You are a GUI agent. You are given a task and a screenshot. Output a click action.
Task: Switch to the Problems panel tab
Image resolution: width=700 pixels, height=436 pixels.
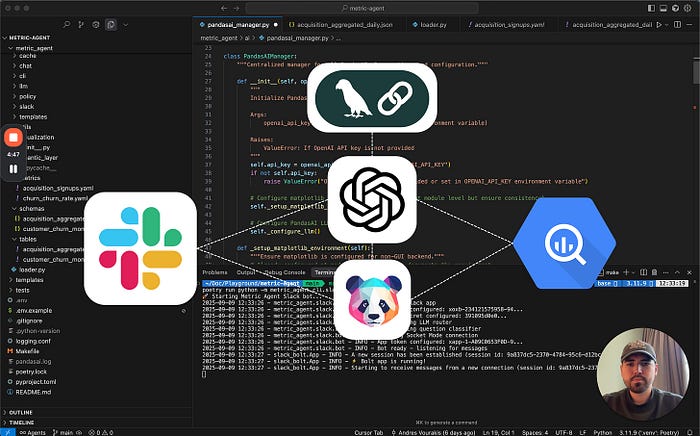pos(215,272)
